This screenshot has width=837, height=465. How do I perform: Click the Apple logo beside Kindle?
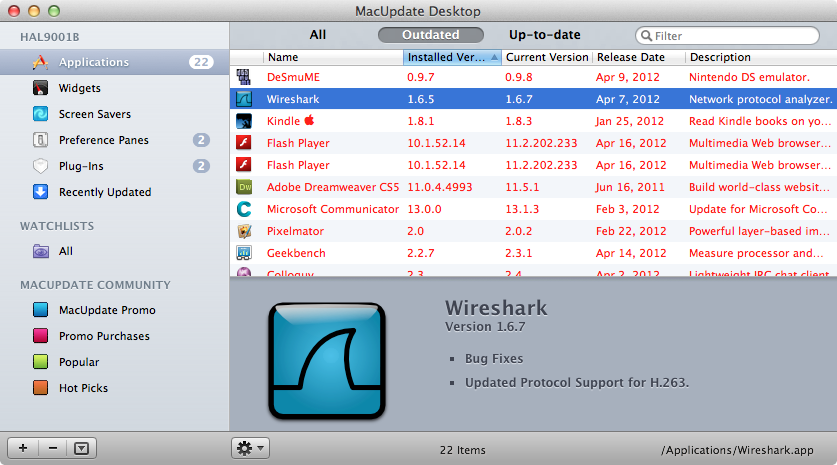[x=309, y=120]
